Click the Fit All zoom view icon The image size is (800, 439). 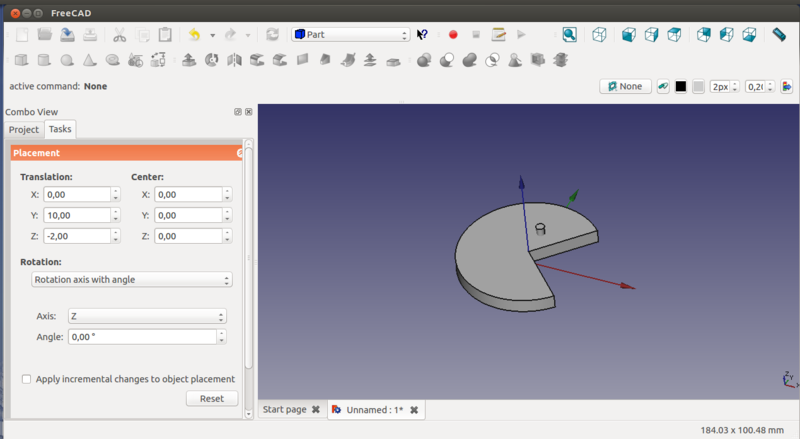[569, 34]
